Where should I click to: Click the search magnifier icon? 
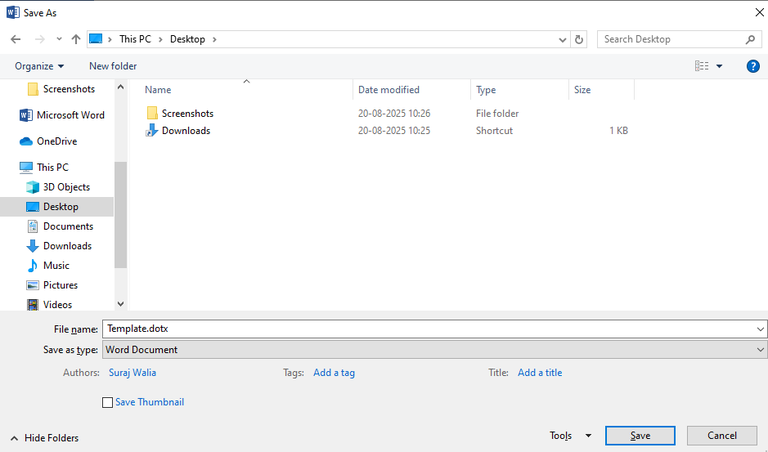point(750,39)
